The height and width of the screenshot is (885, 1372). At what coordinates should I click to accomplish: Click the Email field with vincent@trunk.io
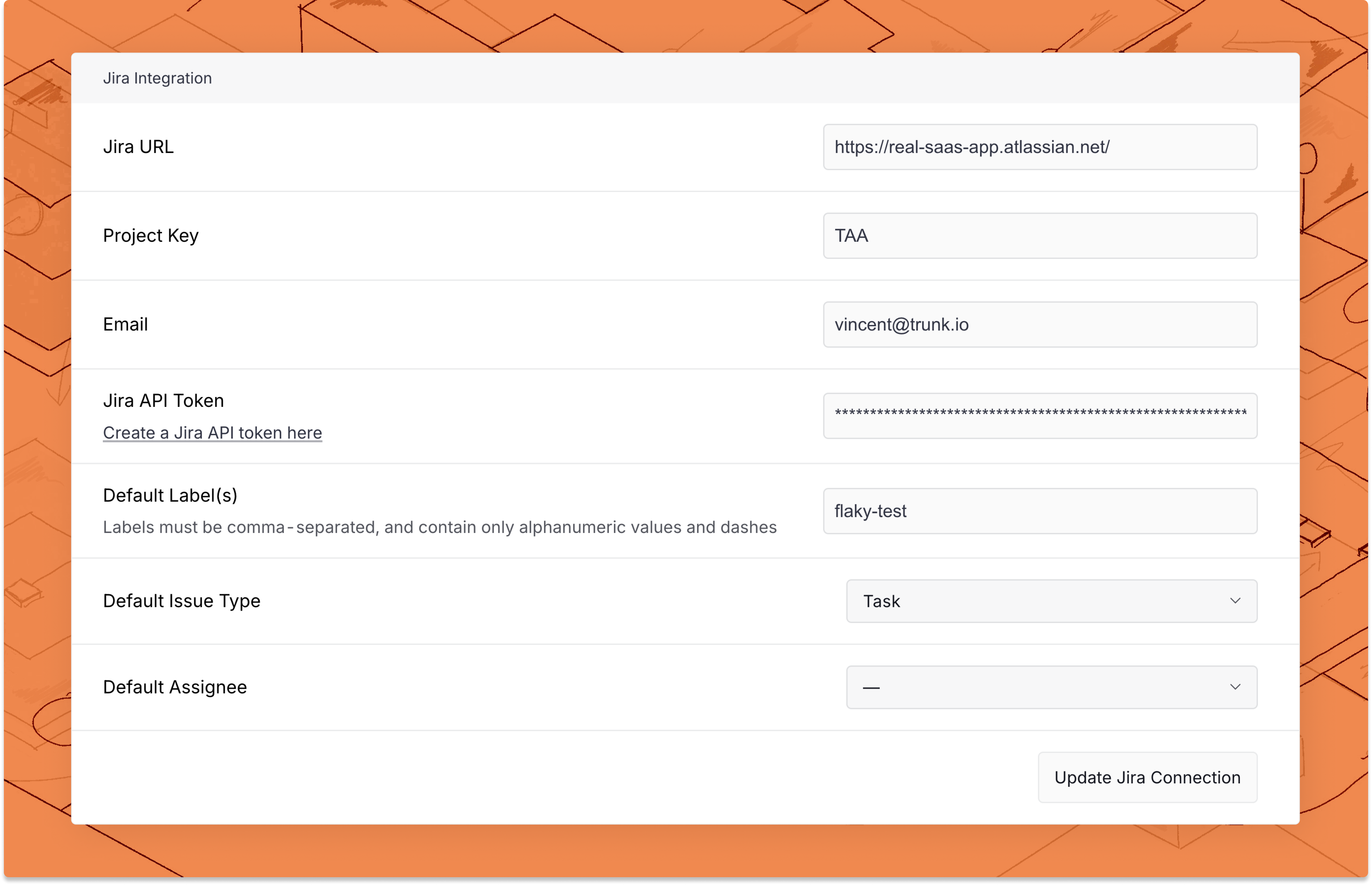point(1040,325)
